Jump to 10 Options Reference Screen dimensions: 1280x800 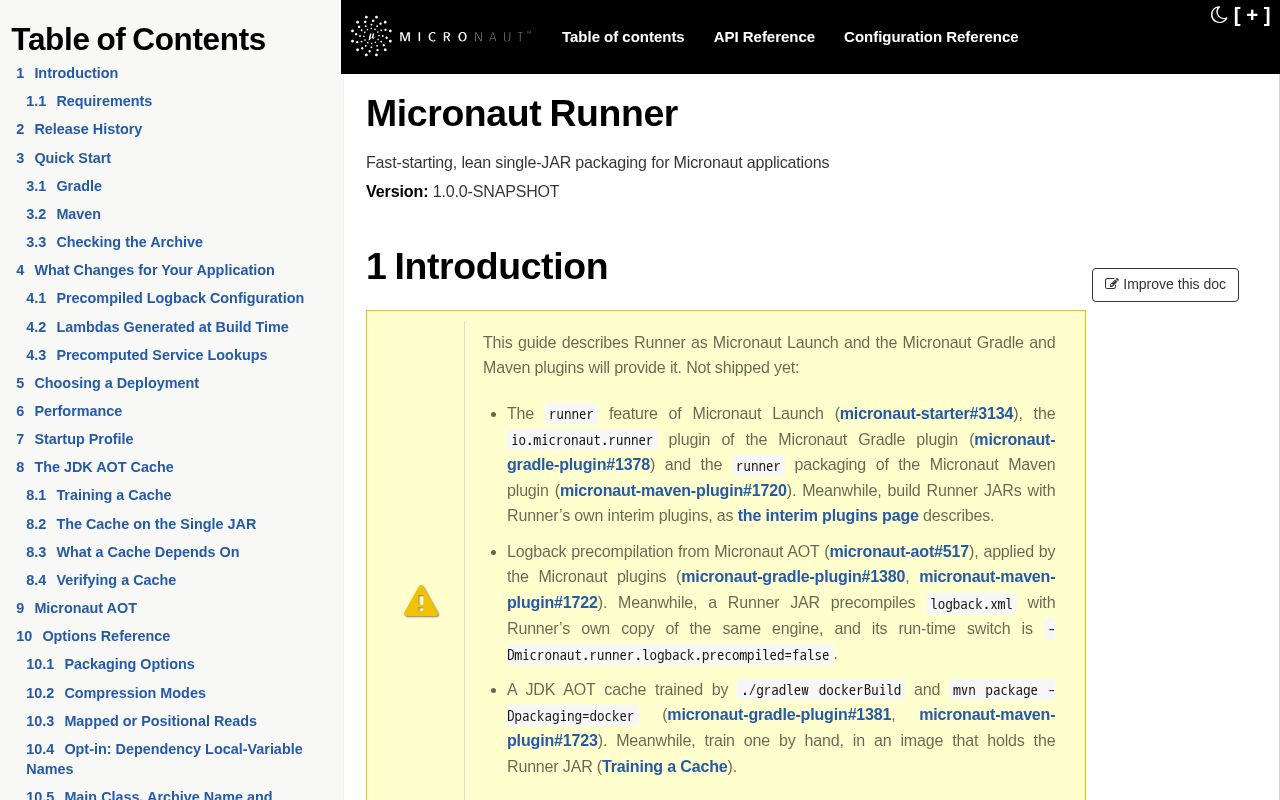tap(93, 636)
